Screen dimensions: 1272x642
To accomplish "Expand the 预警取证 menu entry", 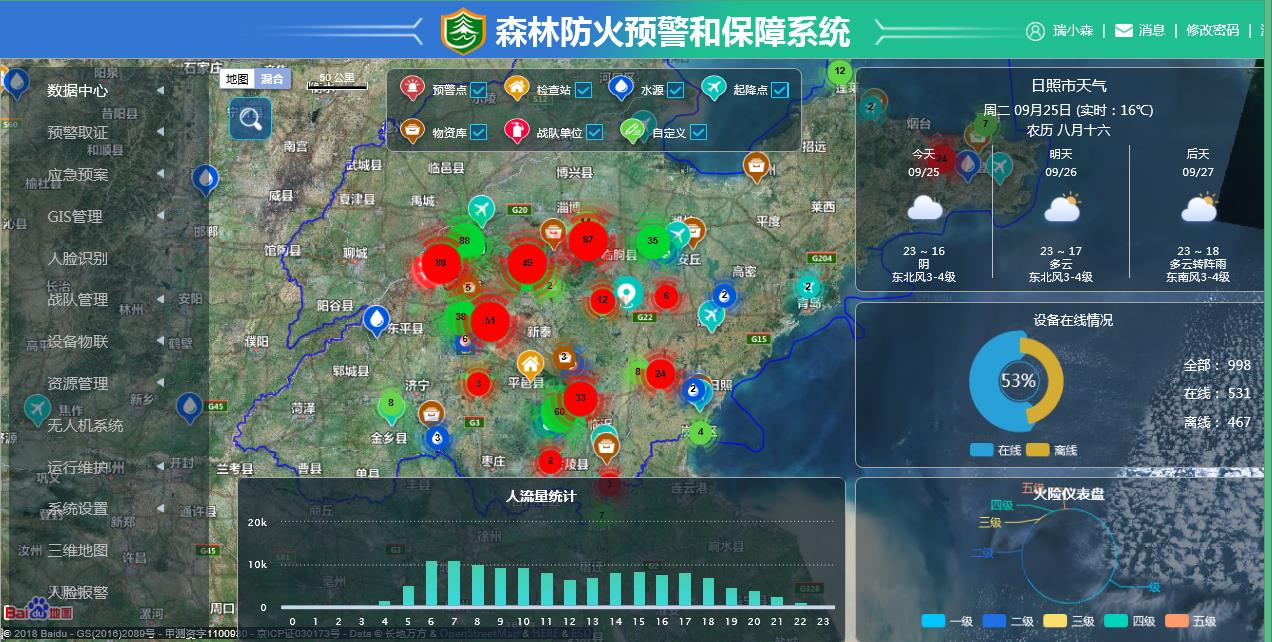I will [x=78, y=130].
